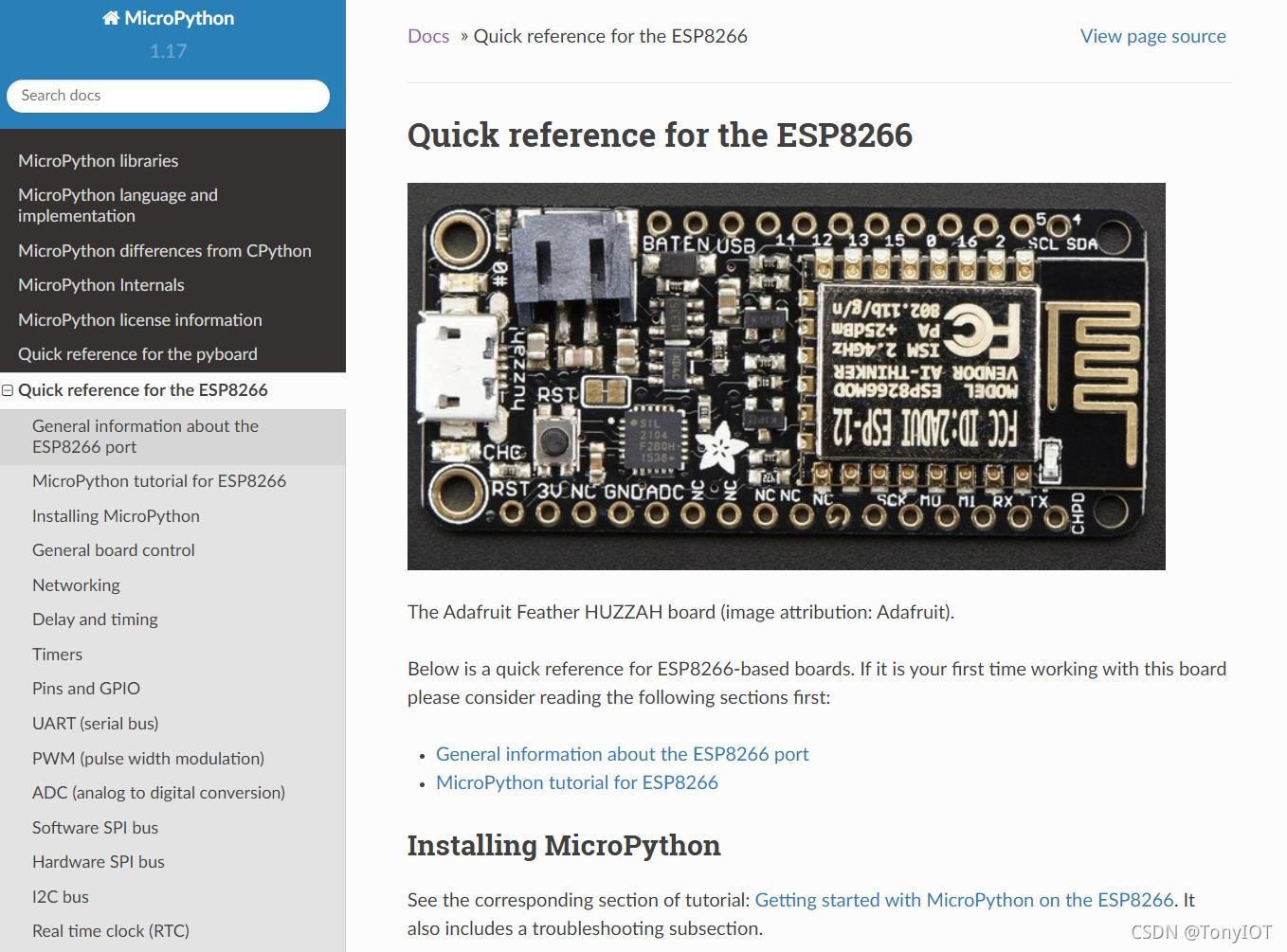Open Getting started with MicroPython on the ESP8266
Viewport: 1287px width, 952px height.
tap(964, 900)
